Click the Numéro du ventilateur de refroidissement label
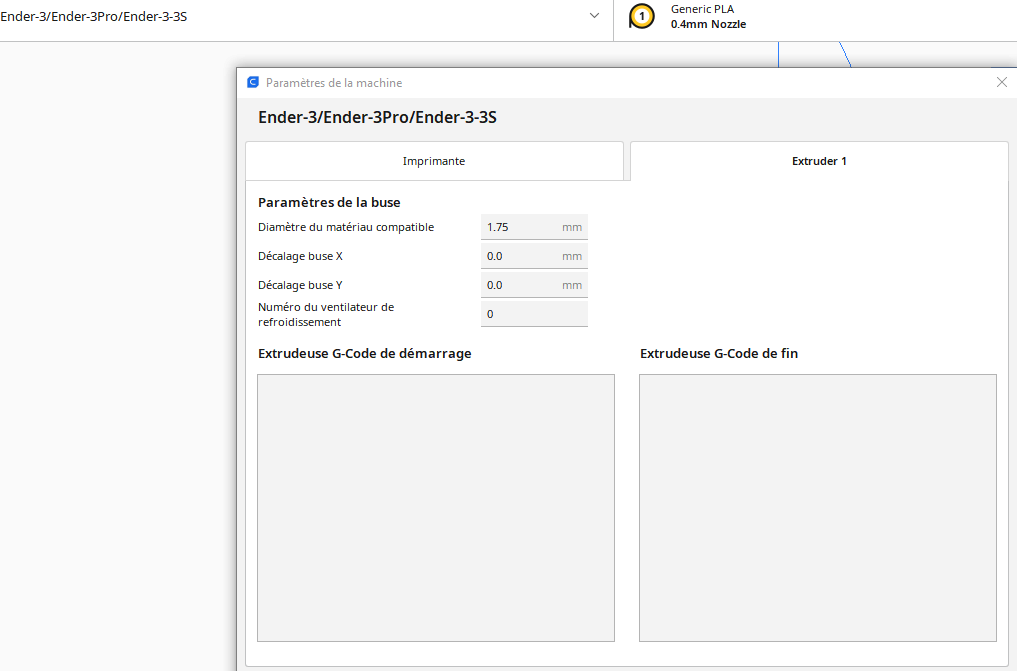This screenshot has height=671, width=1017. [x=326, y=314]
